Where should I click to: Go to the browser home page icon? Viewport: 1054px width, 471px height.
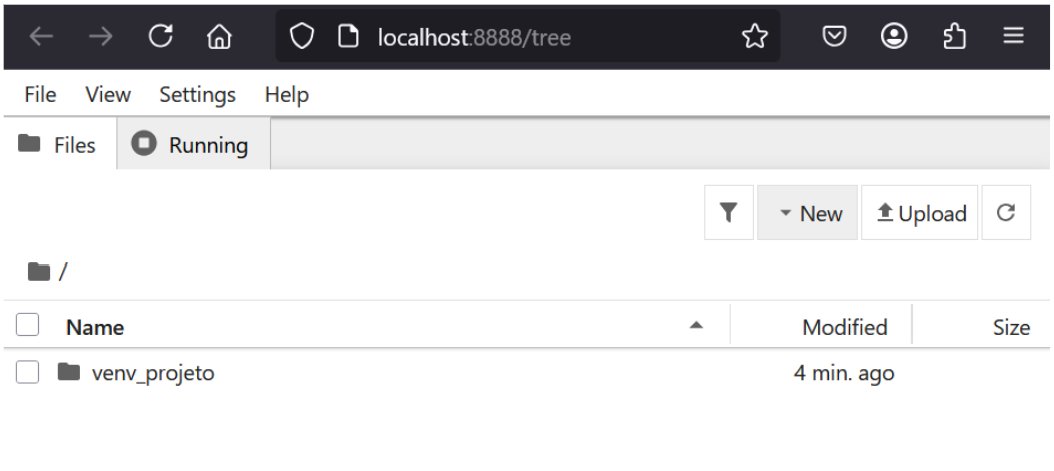point(219,36)
